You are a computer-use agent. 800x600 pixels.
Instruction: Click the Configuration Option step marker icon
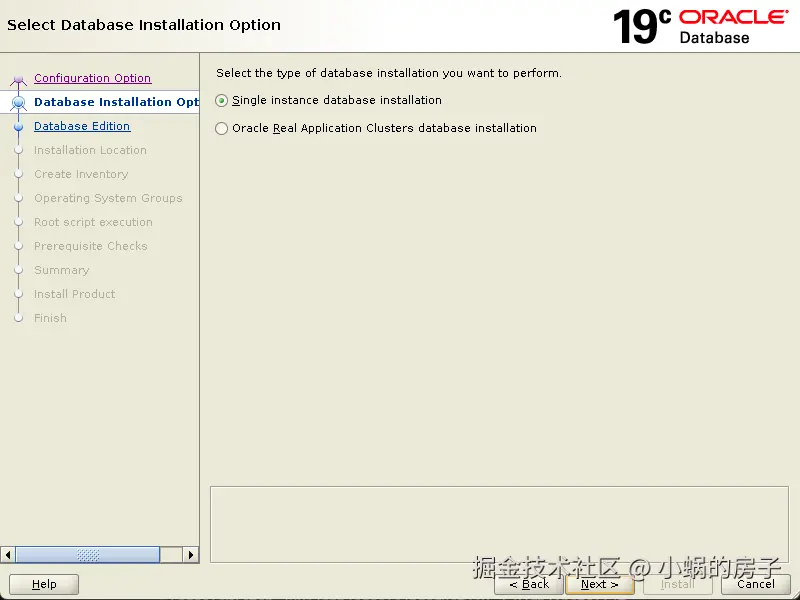click(x=18, y=79)
